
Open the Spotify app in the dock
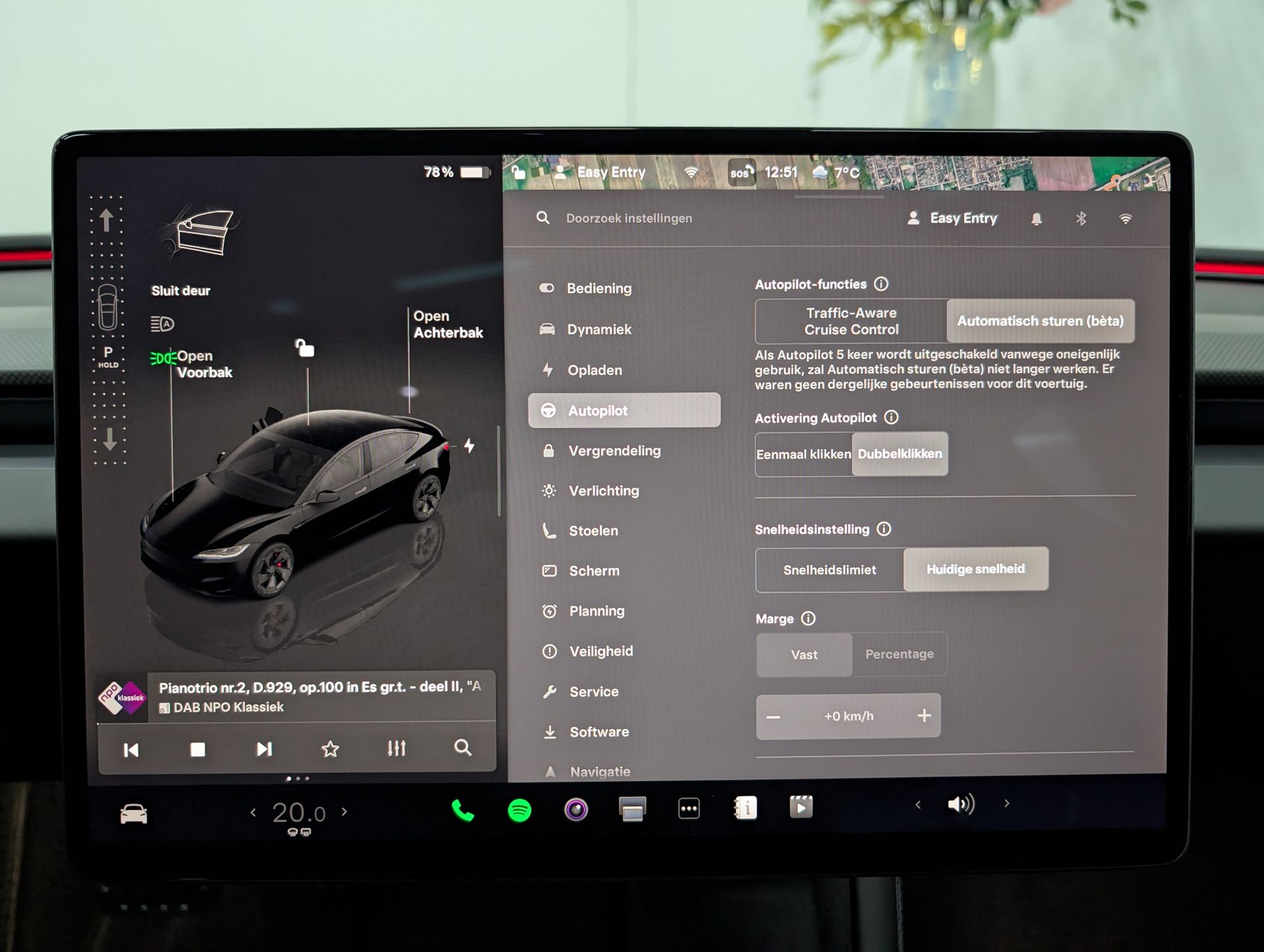point(519,810)
